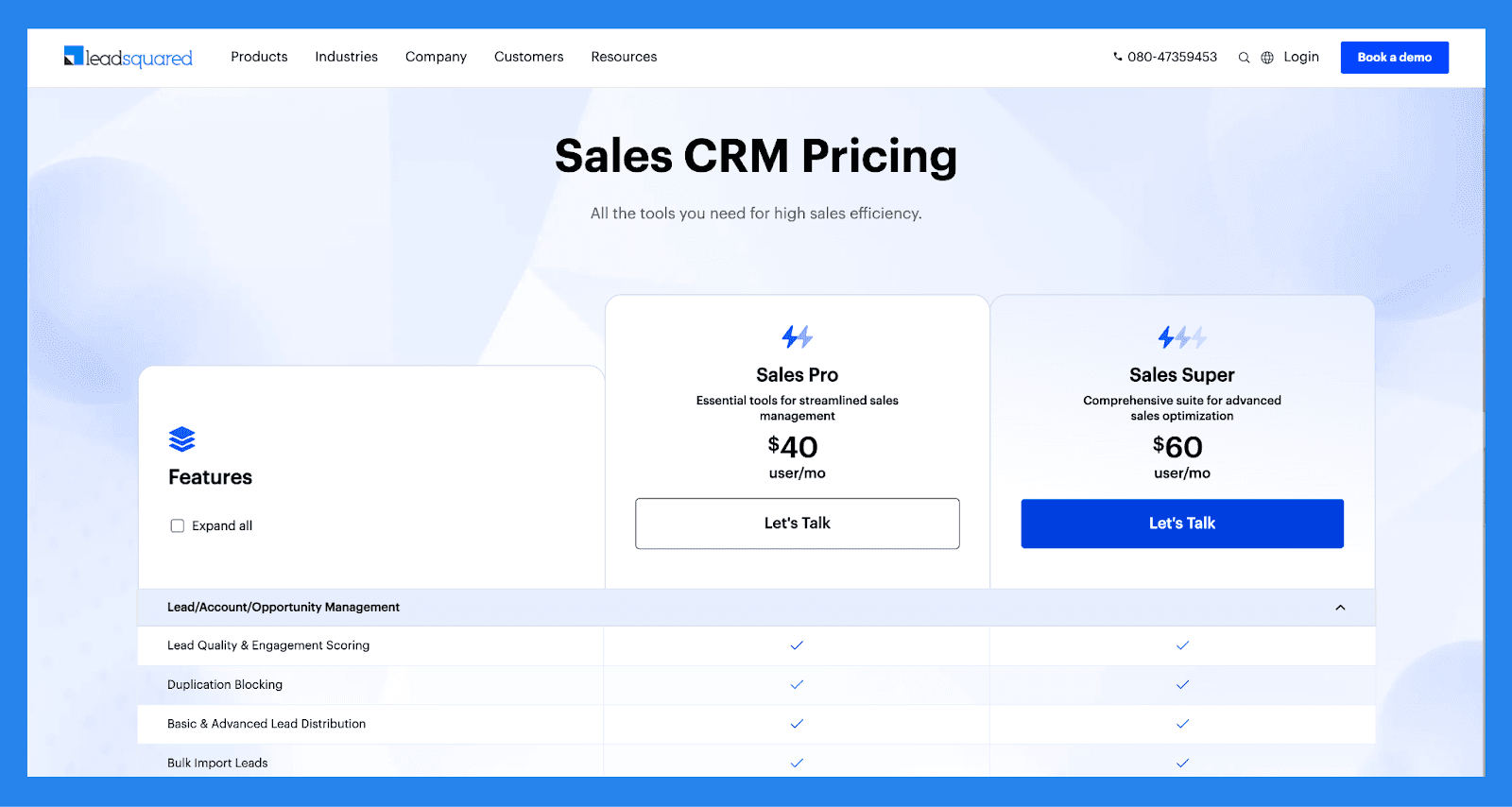This screenshot has width=1512, height=807.
Task: Click the LeadSquared logo
Action: coord(129,58)
